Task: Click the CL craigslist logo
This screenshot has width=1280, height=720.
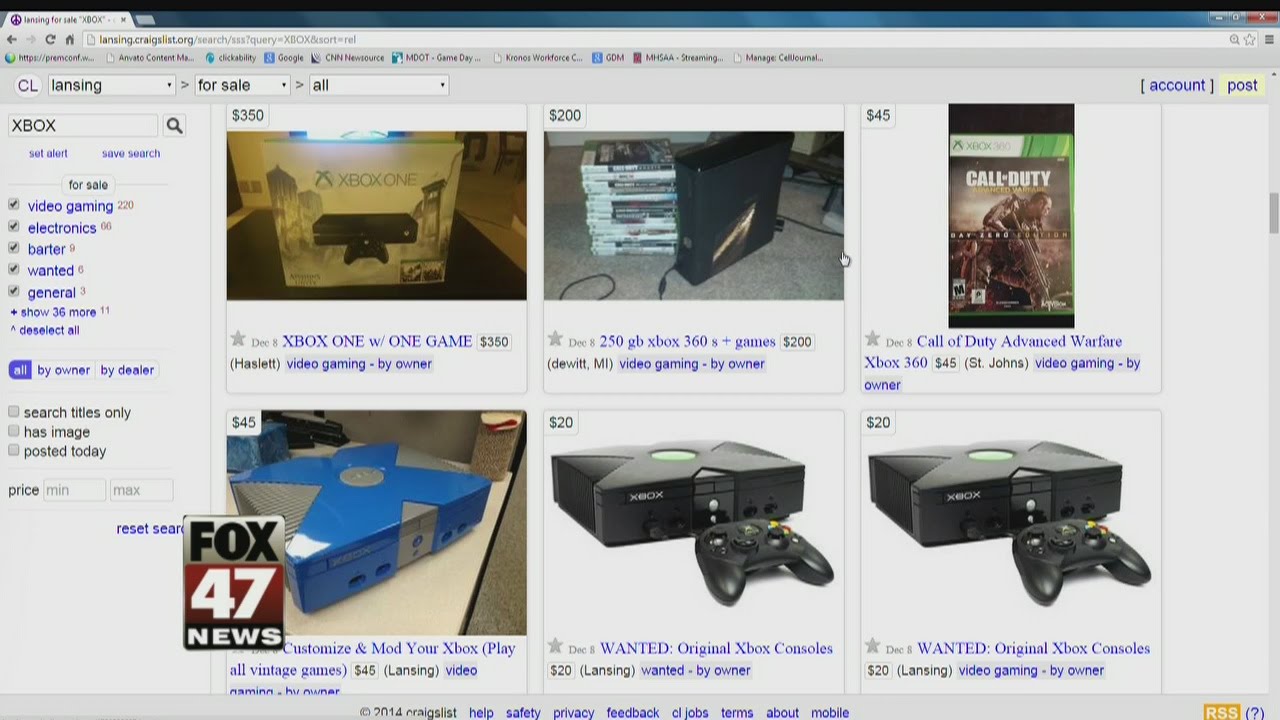Action: [x=28, y=85]
